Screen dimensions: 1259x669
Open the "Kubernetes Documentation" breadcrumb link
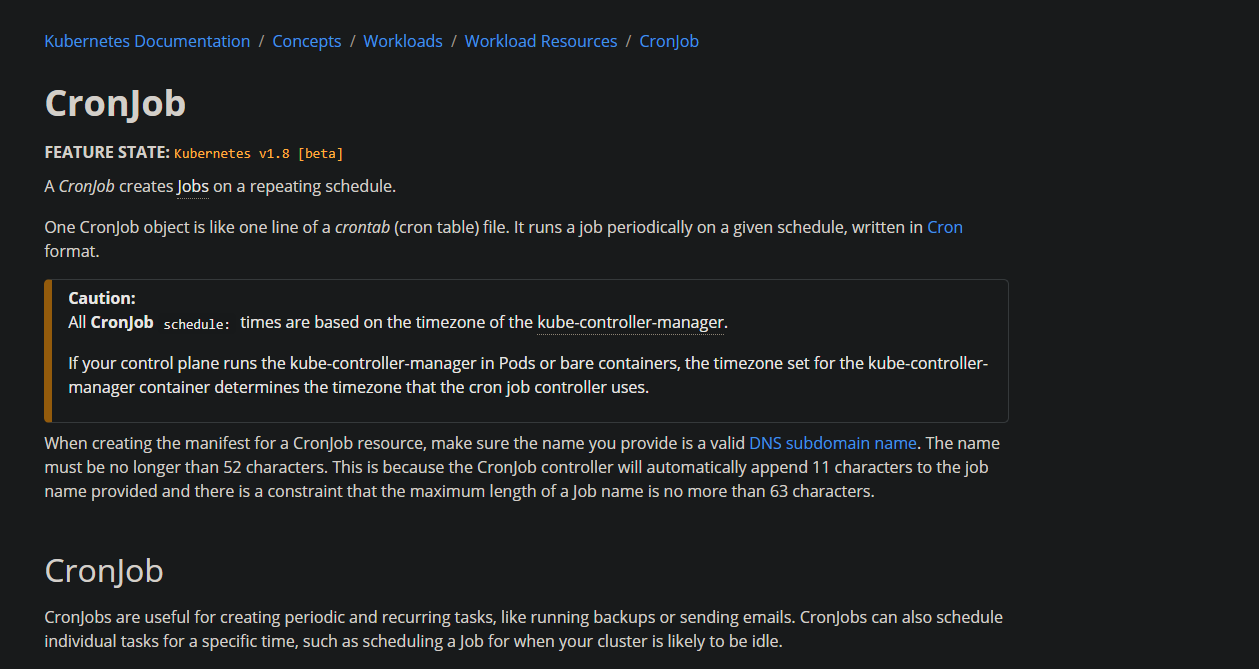(146, 41)
